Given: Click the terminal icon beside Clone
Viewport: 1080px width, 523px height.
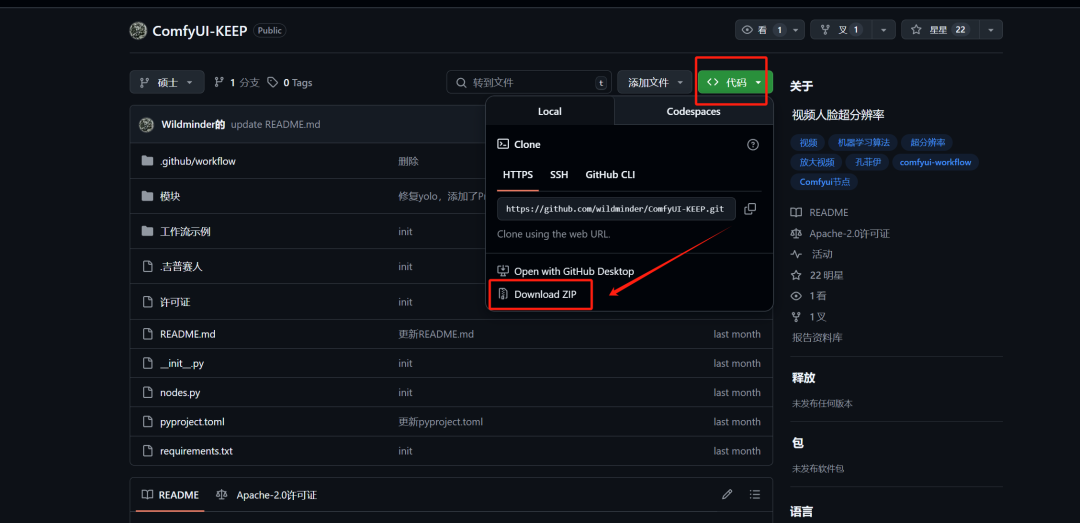Looking at the screenshot, I should click(x=503, y=145).
